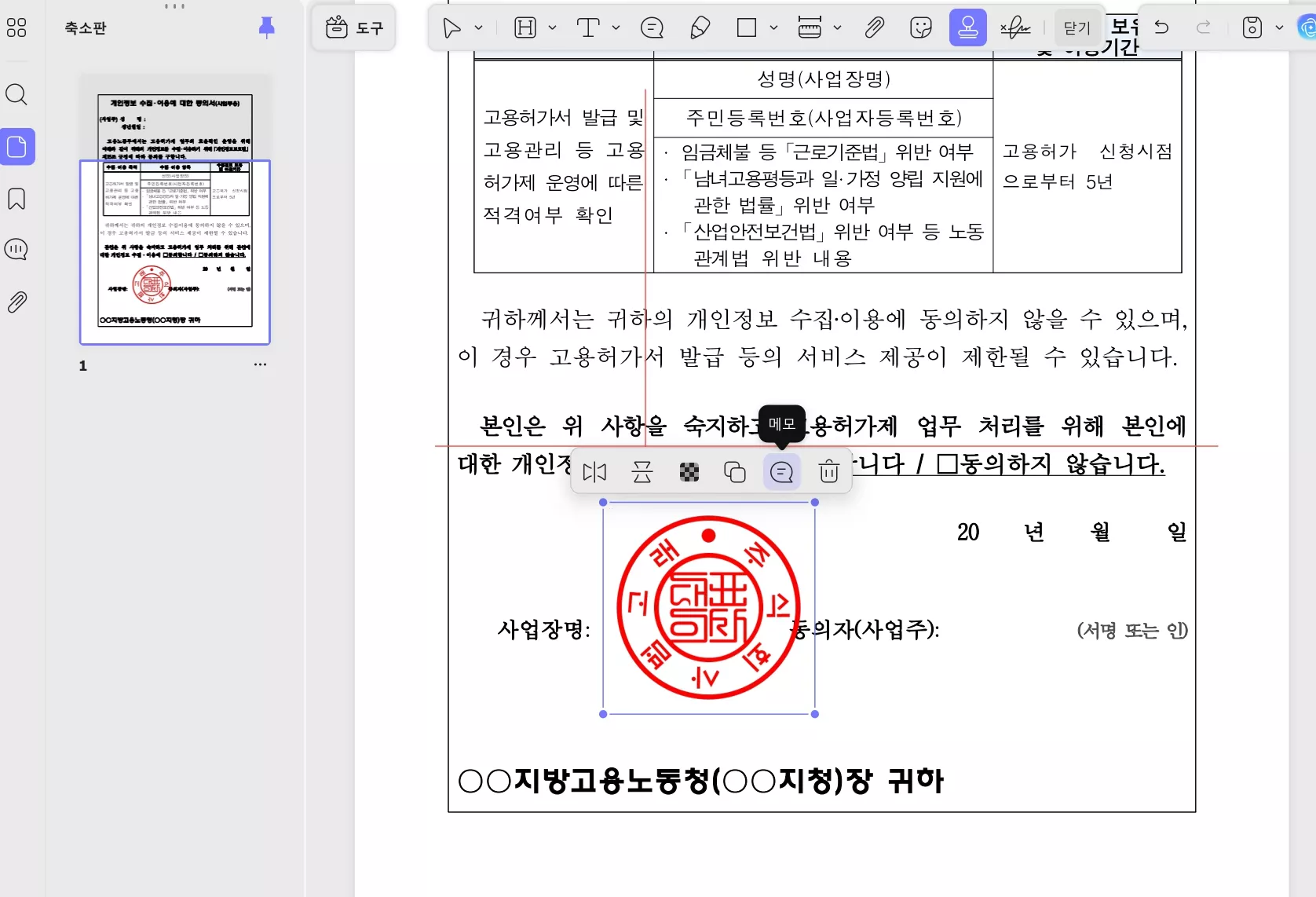This screenshot has width=1316, height=897.
Task: Delete the stamp with the trash icon
Action: (x=828, y=472)
